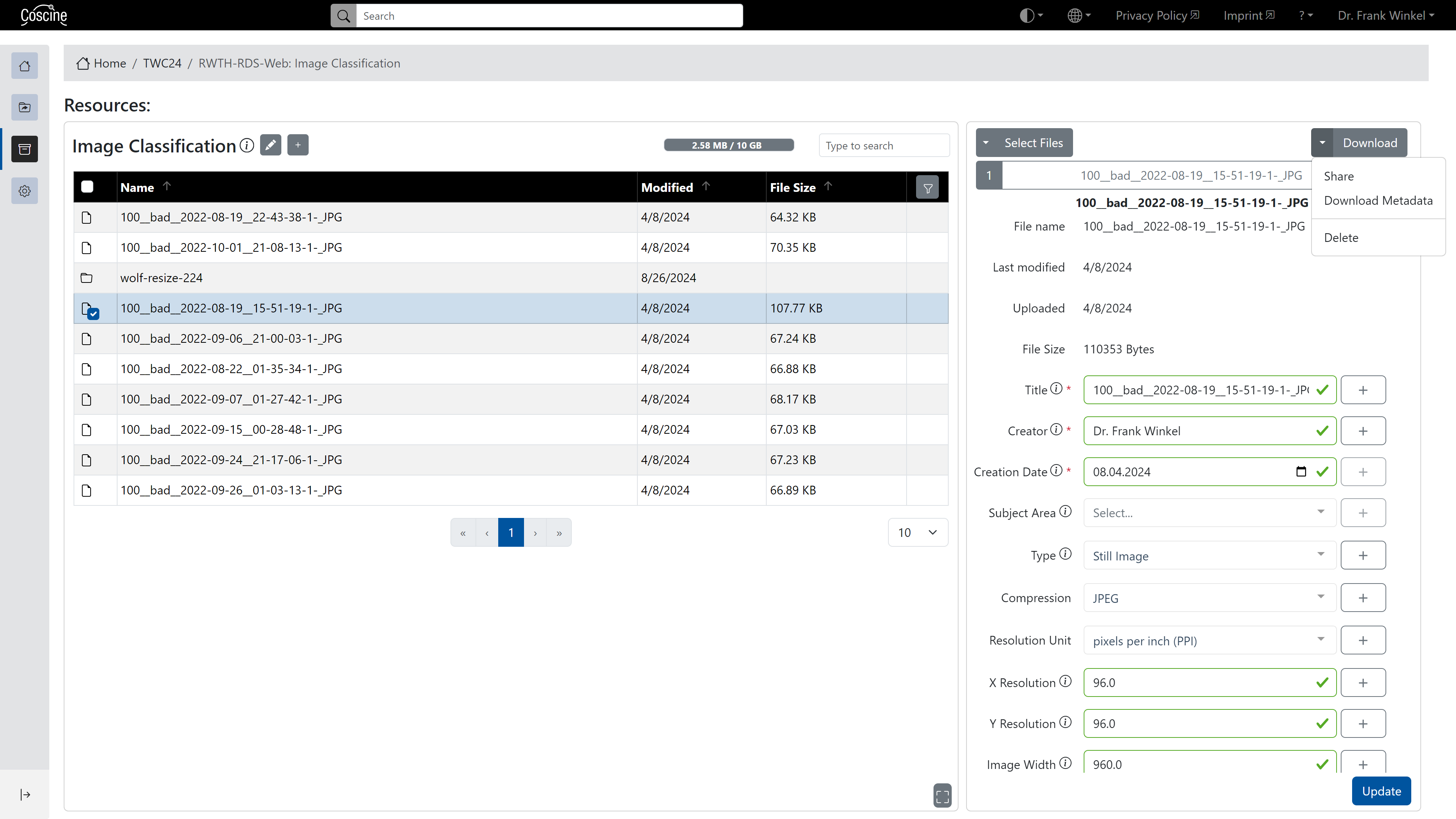Open the Privacy Policy link
The height and width of the screenshot is (819, 1456).
[1157, 15]
